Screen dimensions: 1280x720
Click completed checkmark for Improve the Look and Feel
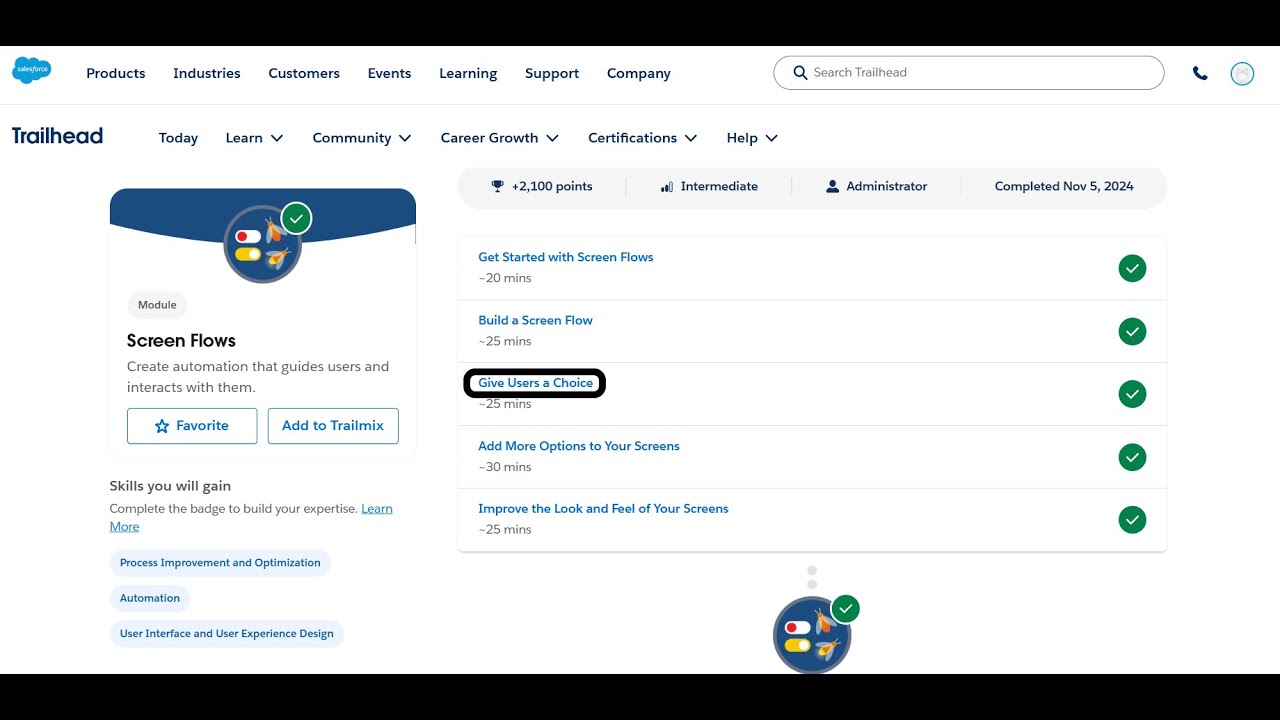coord(1132,520)
